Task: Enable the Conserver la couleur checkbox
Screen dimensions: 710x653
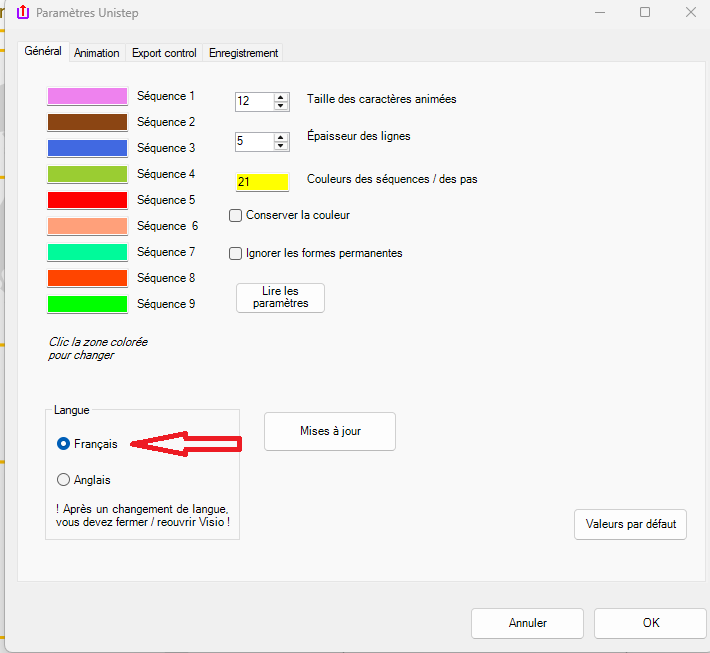Action: coord(236,215)
